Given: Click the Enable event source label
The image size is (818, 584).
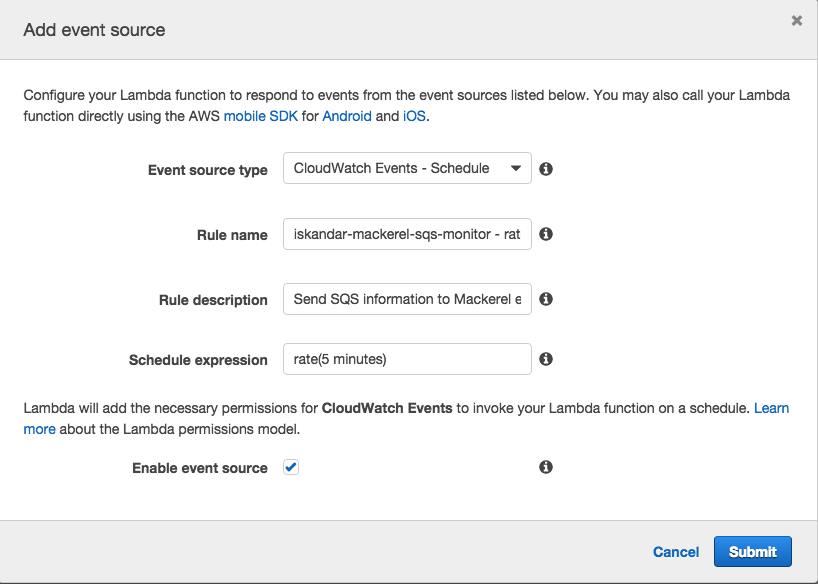Looking at the screenshot, I should pos(200,468).
